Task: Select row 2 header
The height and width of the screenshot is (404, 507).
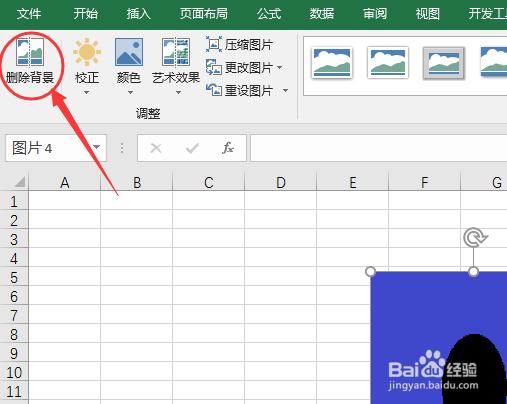Action: (14, 220)
